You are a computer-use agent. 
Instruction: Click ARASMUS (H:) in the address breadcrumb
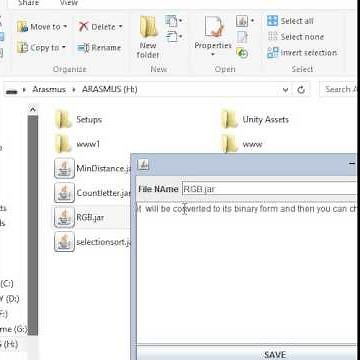[x=110, y=89]
